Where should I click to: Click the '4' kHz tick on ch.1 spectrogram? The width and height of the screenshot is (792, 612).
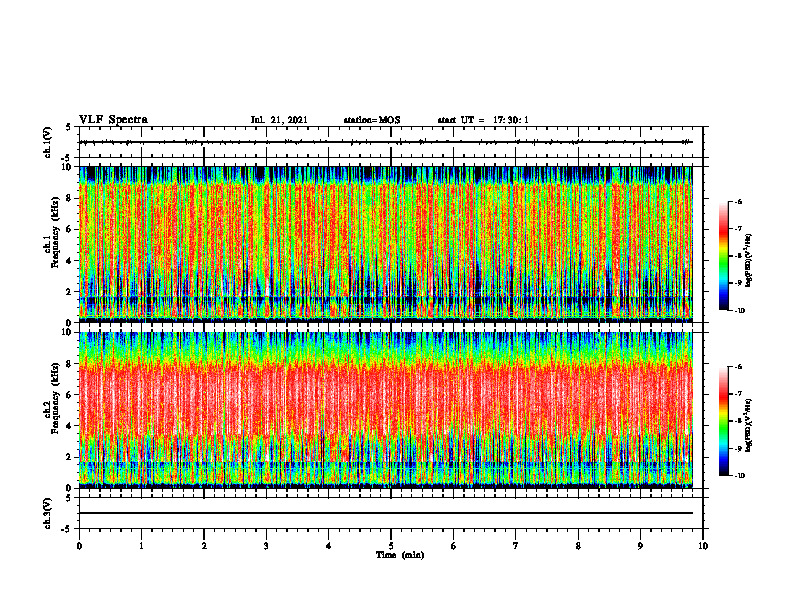tap(70, 261)
